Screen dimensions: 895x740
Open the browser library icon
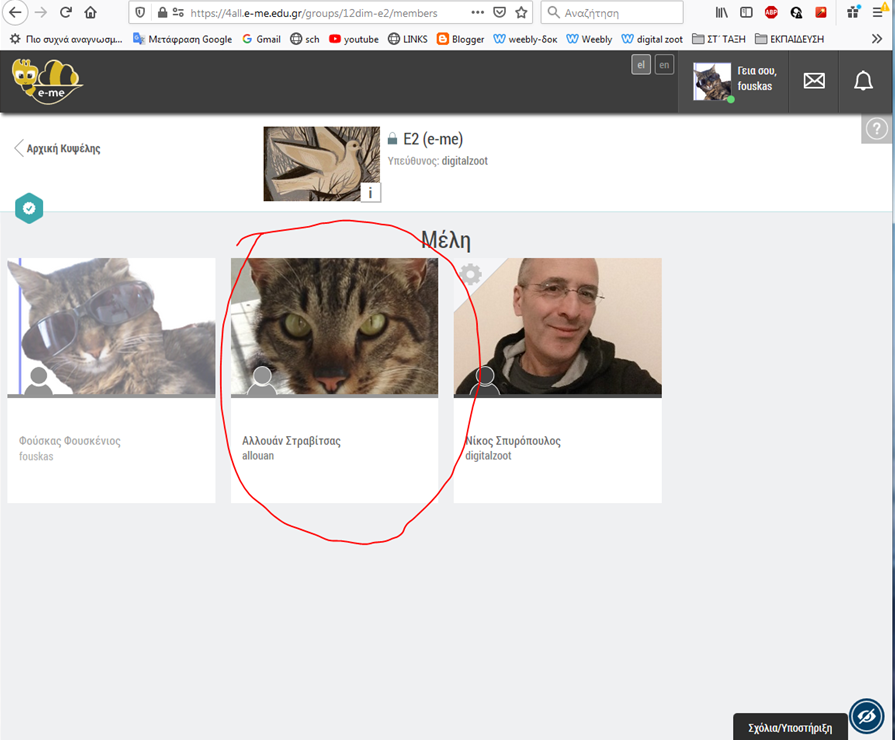(x=721, y=13)
